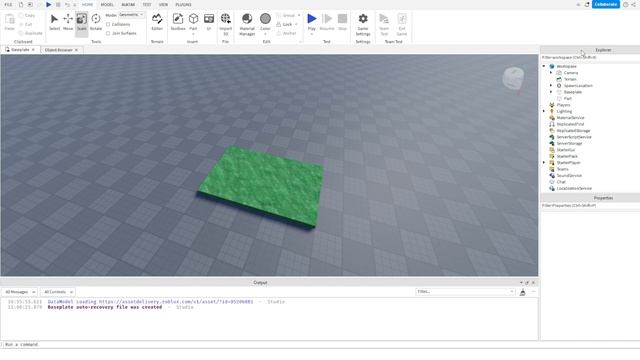The width and height of the screenshot is (640, 360).
Task: Switch to the Object Browser tab
Action: point(58,50)
